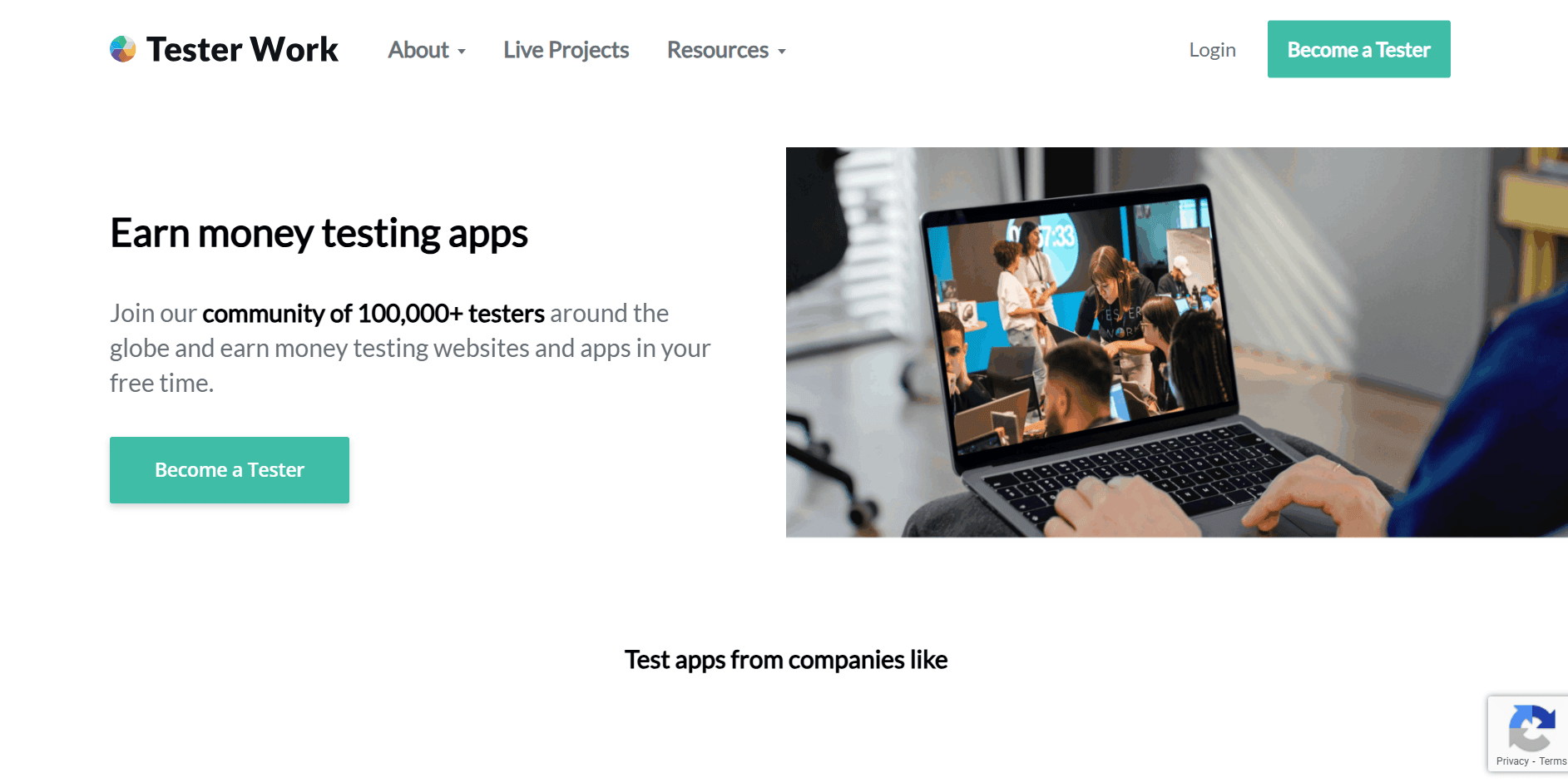1568x783 pixels.
Task: Click the Tester Work colorful logo icon
Action: click(123, 49)
